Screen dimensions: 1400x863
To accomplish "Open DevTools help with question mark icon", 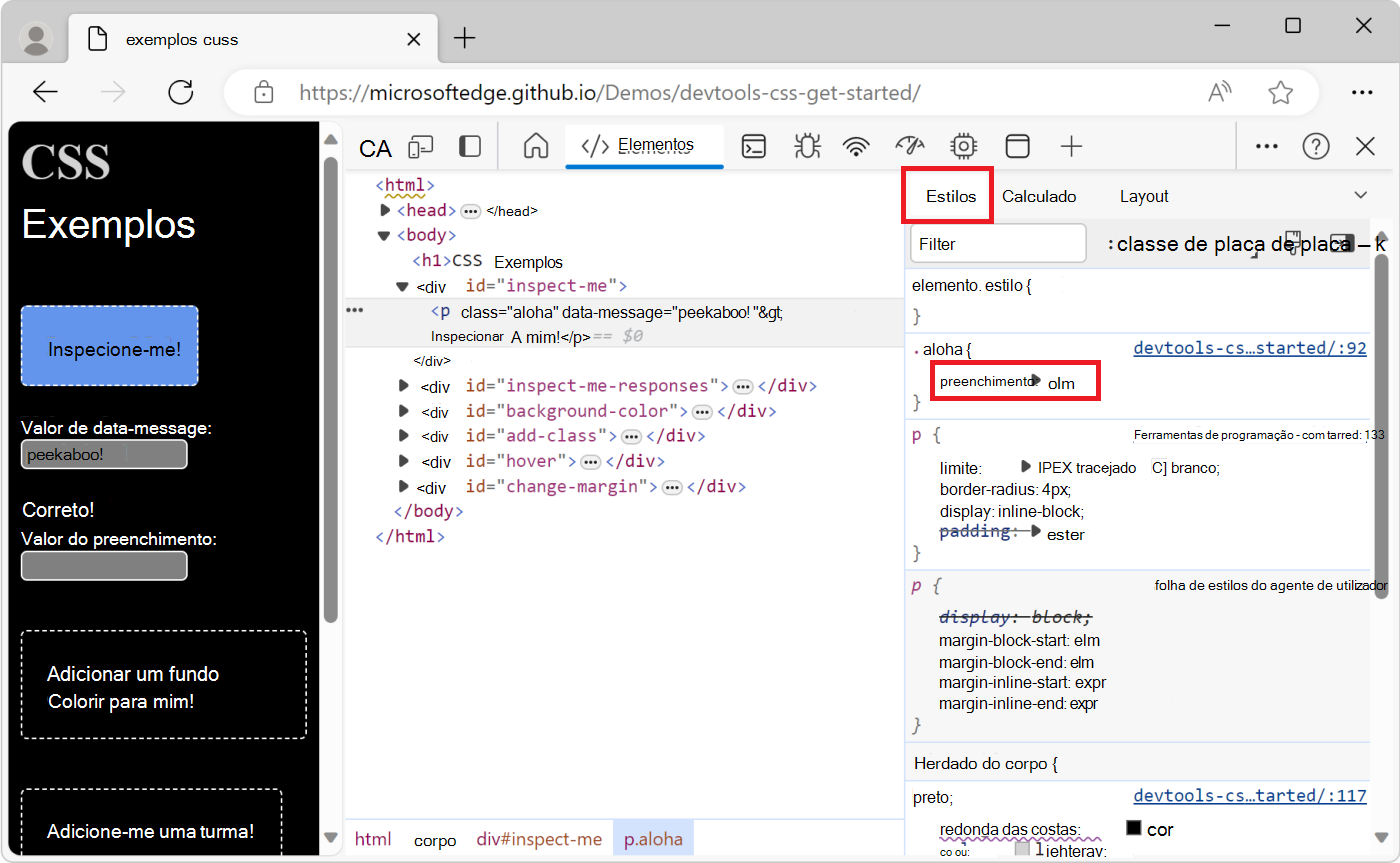I will [1316, 146].
